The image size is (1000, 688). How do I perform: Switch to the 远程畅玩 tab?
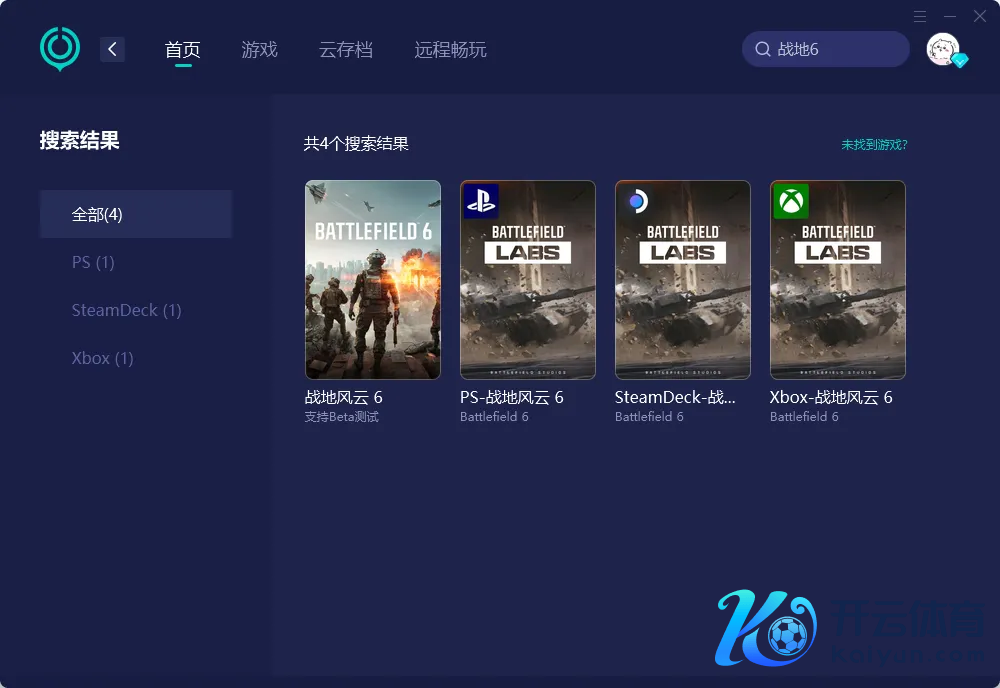coord(450,49)
